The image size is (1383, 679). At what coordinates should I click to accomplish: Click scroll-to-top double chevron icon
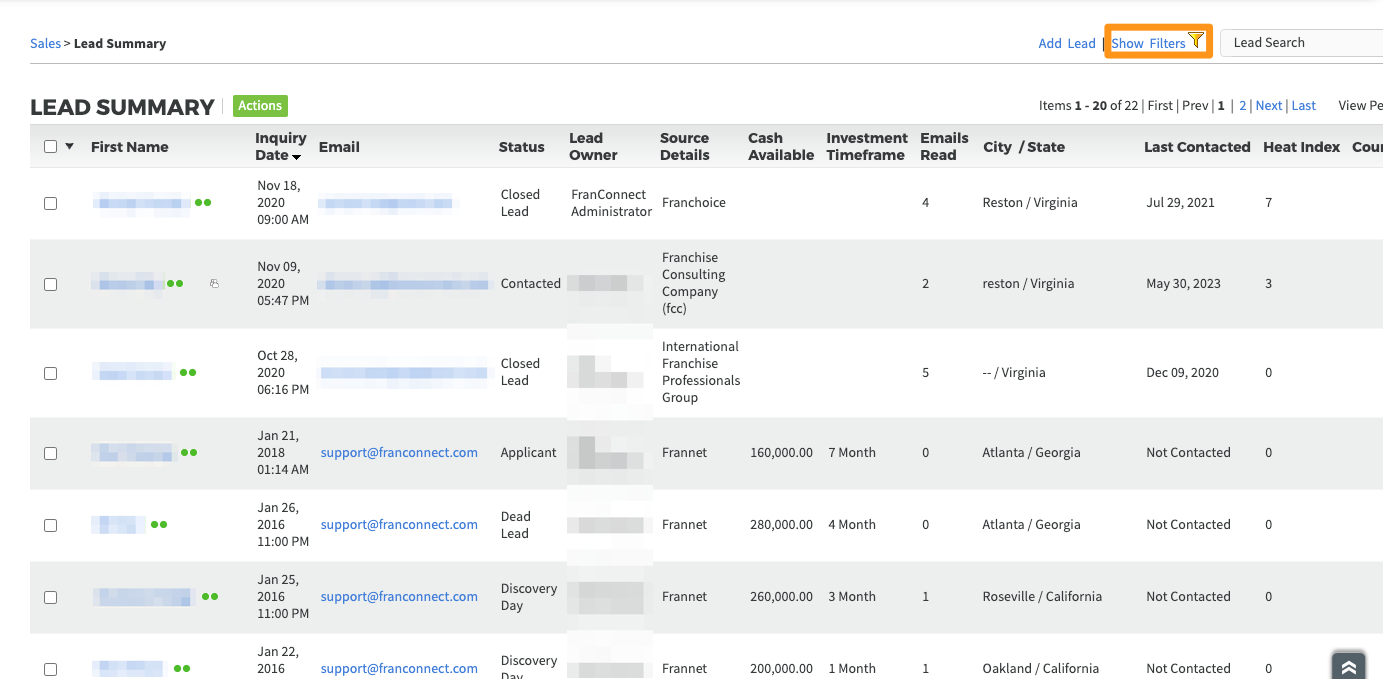tap(1348, 667)
